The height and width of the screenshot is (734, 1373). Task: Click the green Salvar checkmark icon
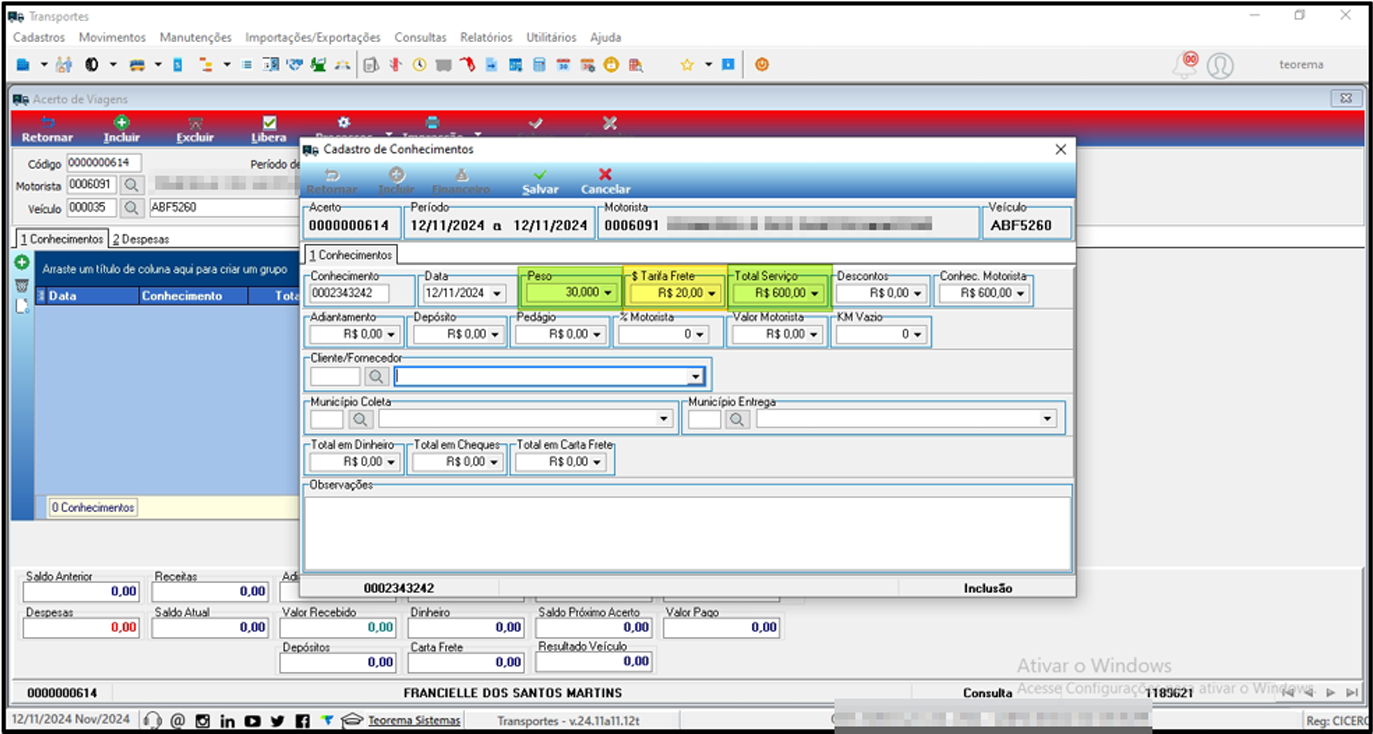coord(540,175)
